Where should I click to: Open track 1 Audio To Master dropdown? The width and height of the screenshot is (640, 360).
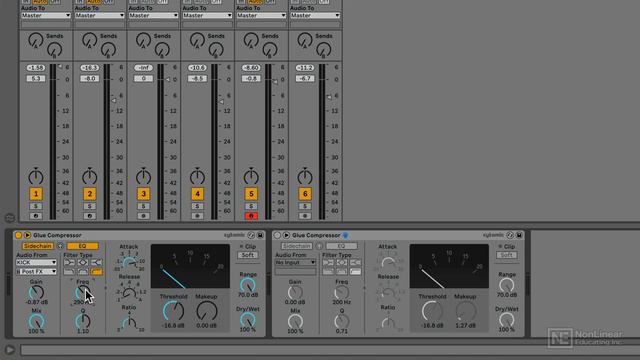tap(46, 16)
